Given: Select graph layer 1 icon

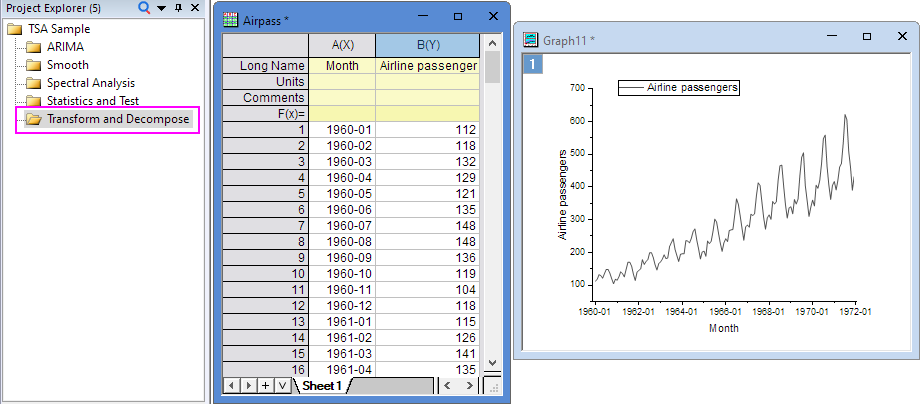Looking at the screenshot, I should click(535, 65).
